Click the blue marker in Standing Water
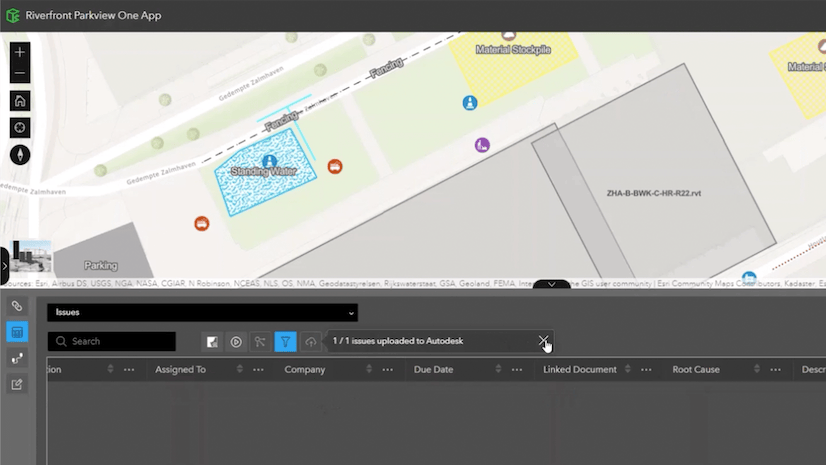 tap(269, 161)
